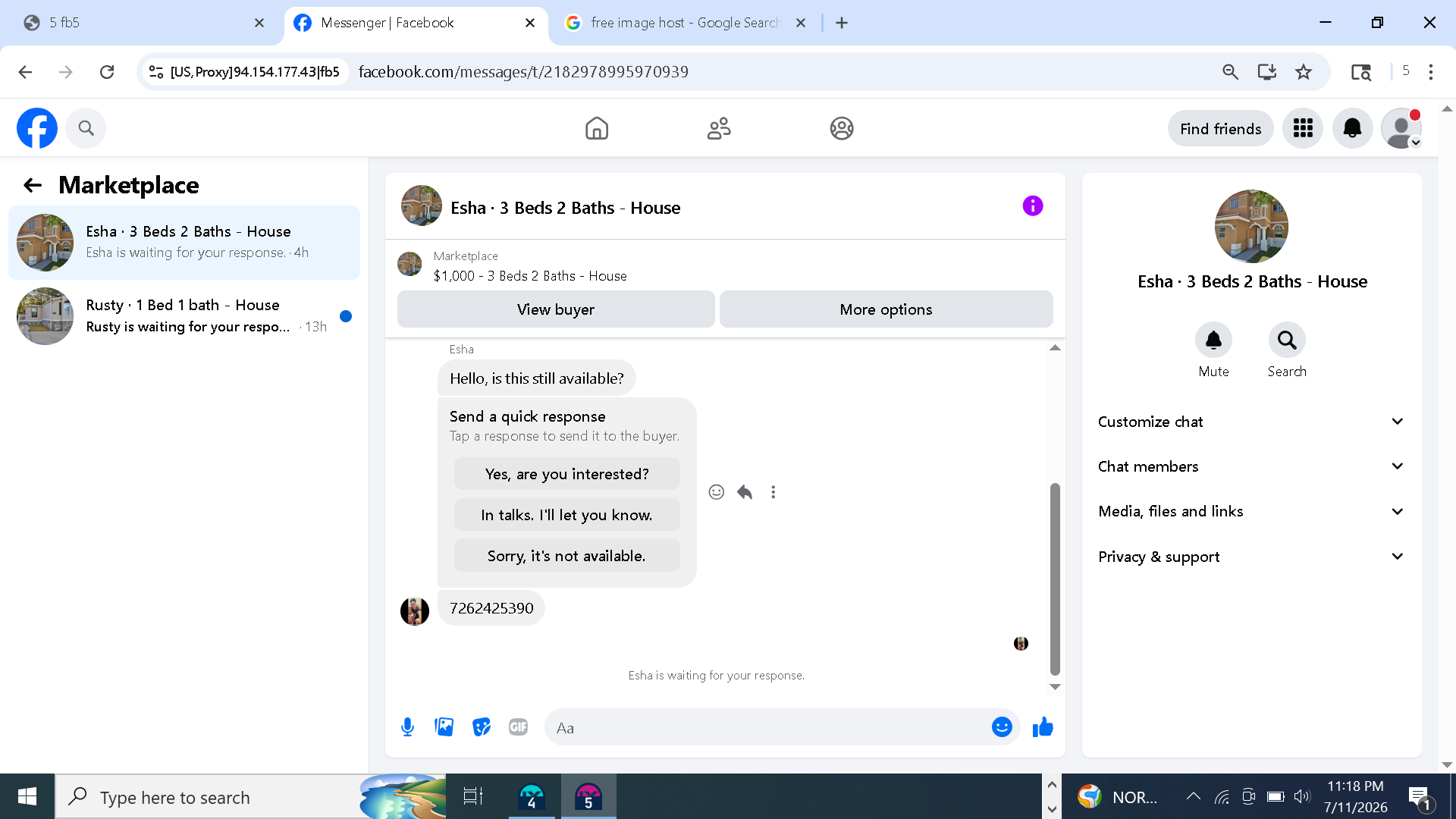Image resolution: width=1456 pixels, height=819 pixels.
Task: Record a voice clip with microphone icon
Action: tap(407, 727)
